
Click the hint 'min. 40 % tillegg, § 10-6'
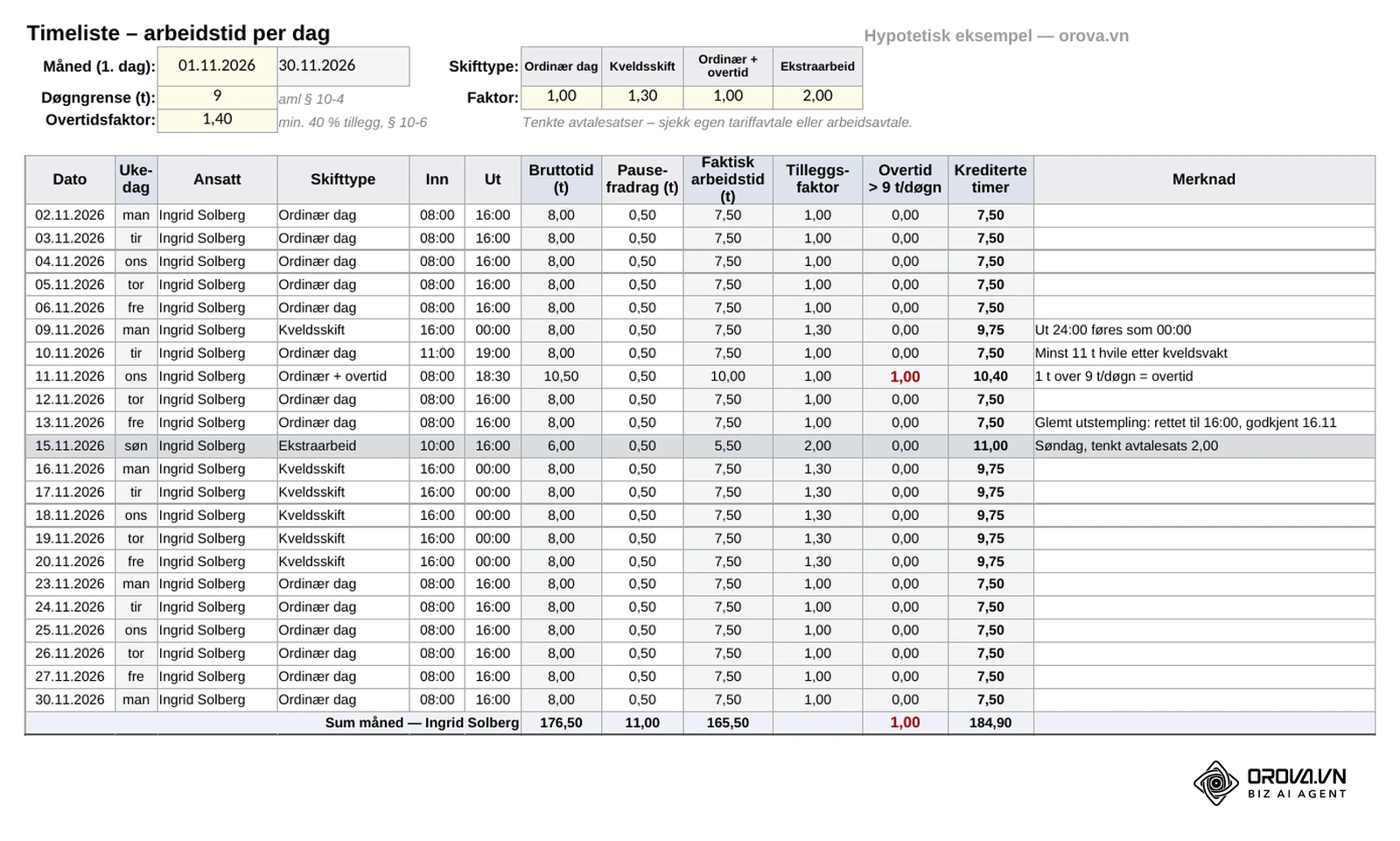(353, 123)
